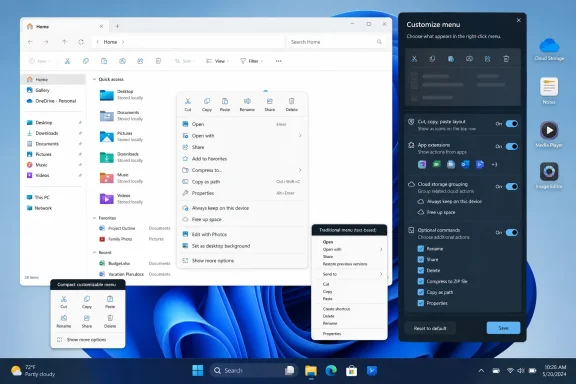Select Copy as path menu item
This screenshot has height=384, width=576.
[242, 182]
